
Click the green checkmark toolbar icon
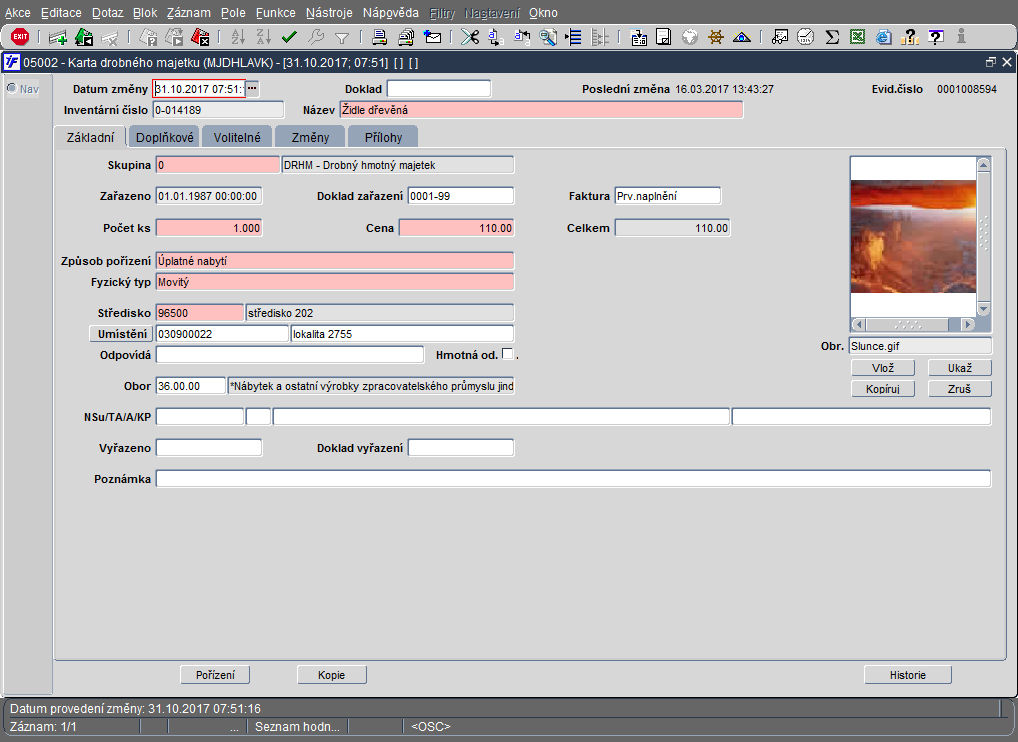290,37
